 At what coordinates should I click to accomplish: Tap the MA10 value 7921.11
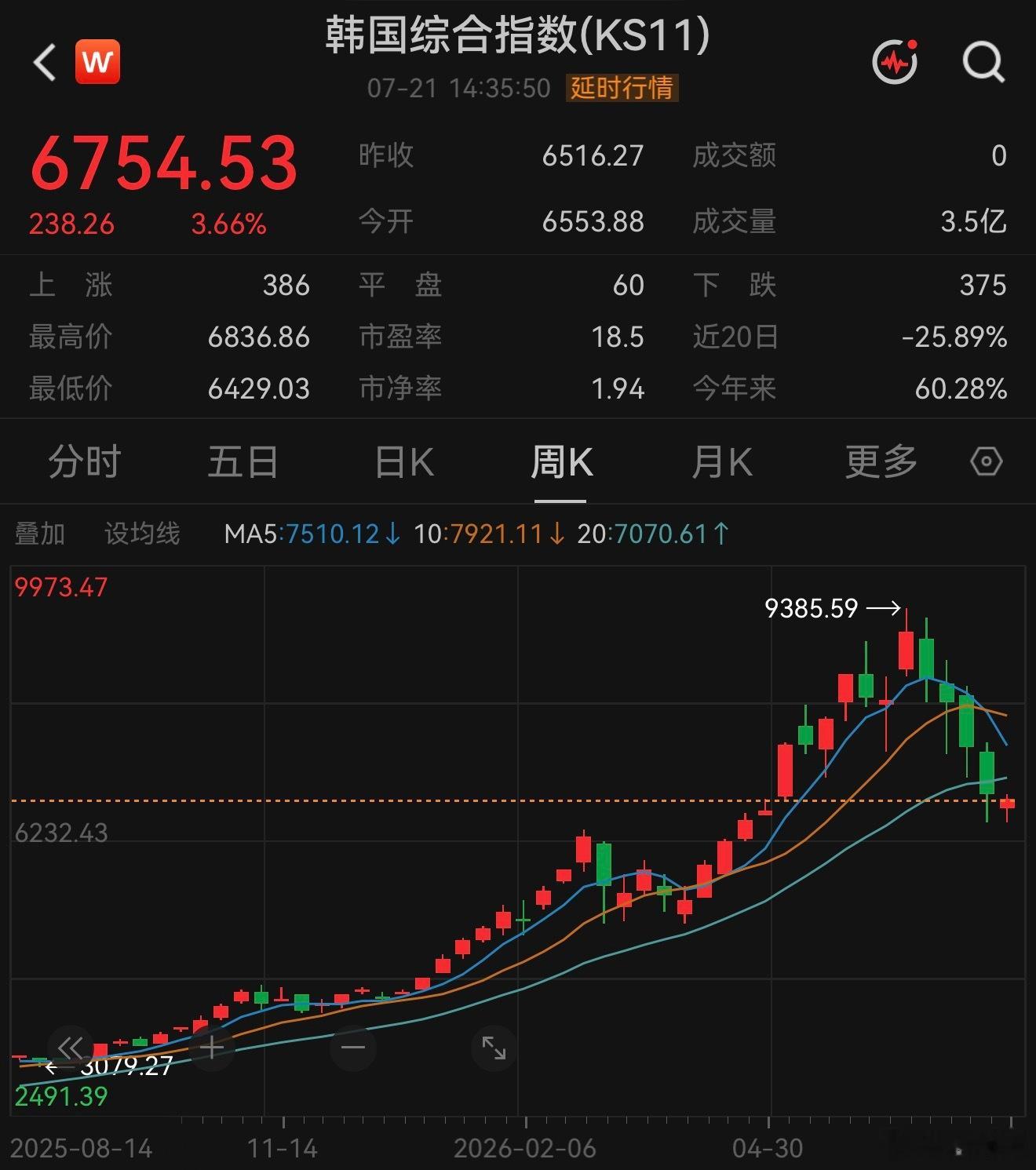click(496, 534)
